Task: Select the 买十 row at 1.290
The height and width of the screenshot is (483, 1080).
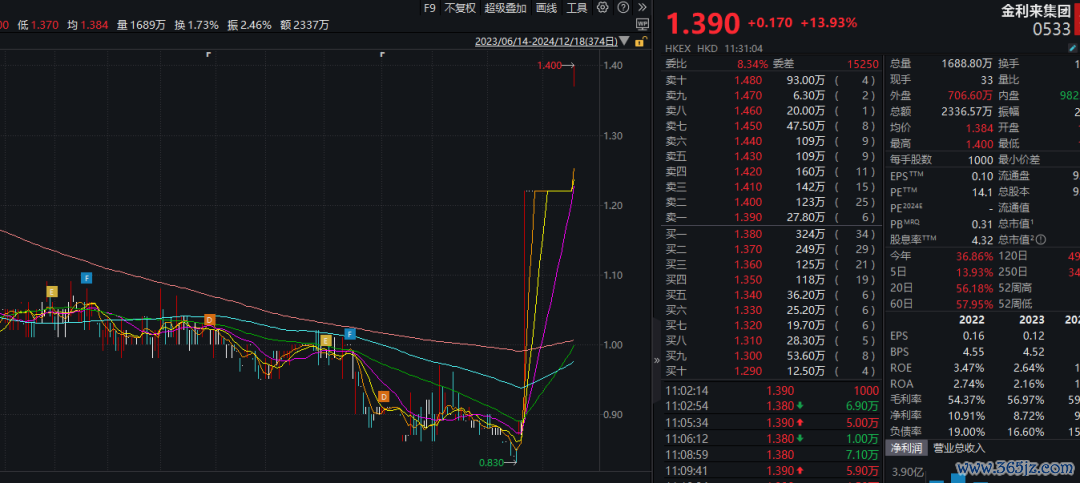Action: coord(773,371)
